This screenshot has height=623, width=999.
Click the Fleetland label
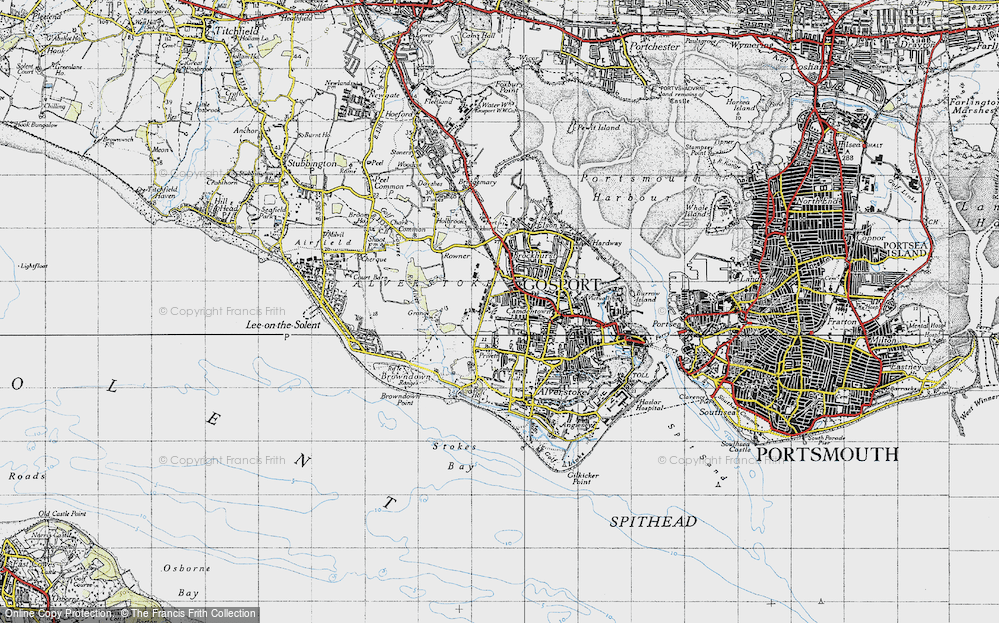(439, 101)
